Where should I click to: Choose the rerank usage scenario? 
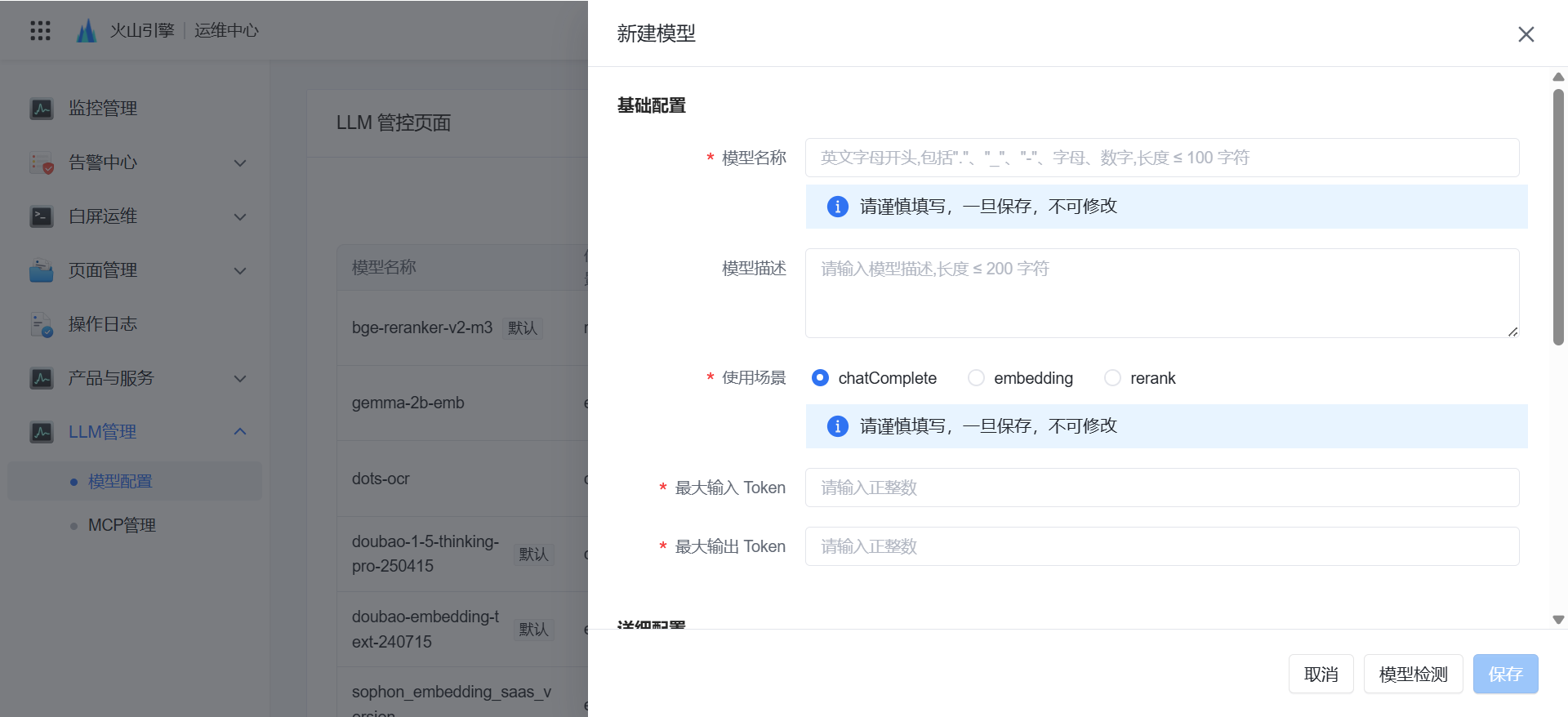tap(1112, 378)
